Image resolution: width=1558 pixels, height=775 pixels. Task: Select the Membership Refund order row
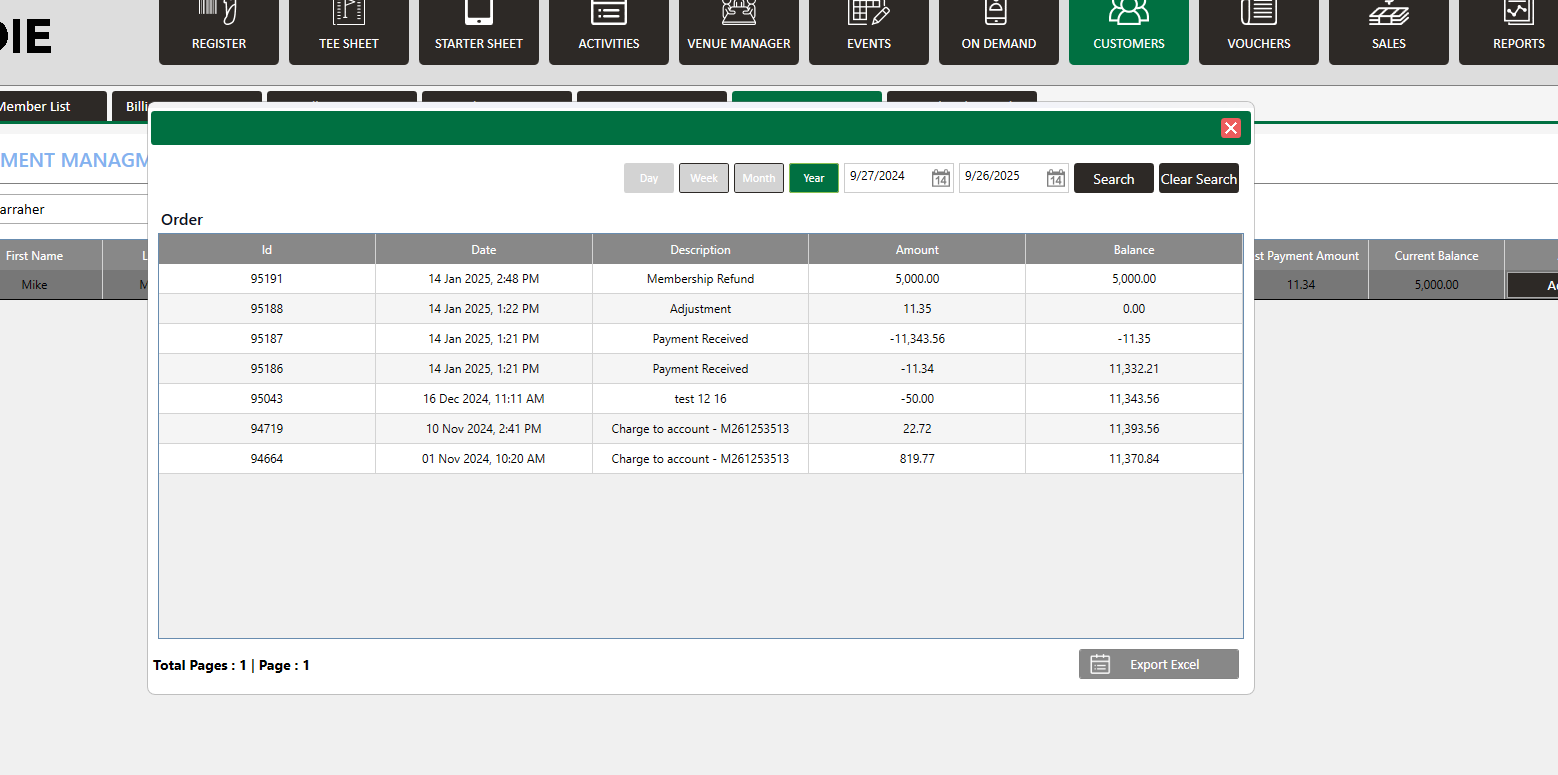click(700, 279)
